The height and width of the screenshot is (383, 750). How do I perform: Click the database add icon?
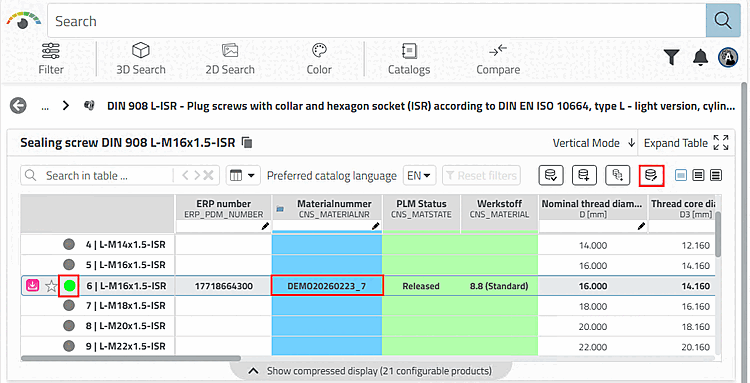pyautogui.click(x=584, y=175)
